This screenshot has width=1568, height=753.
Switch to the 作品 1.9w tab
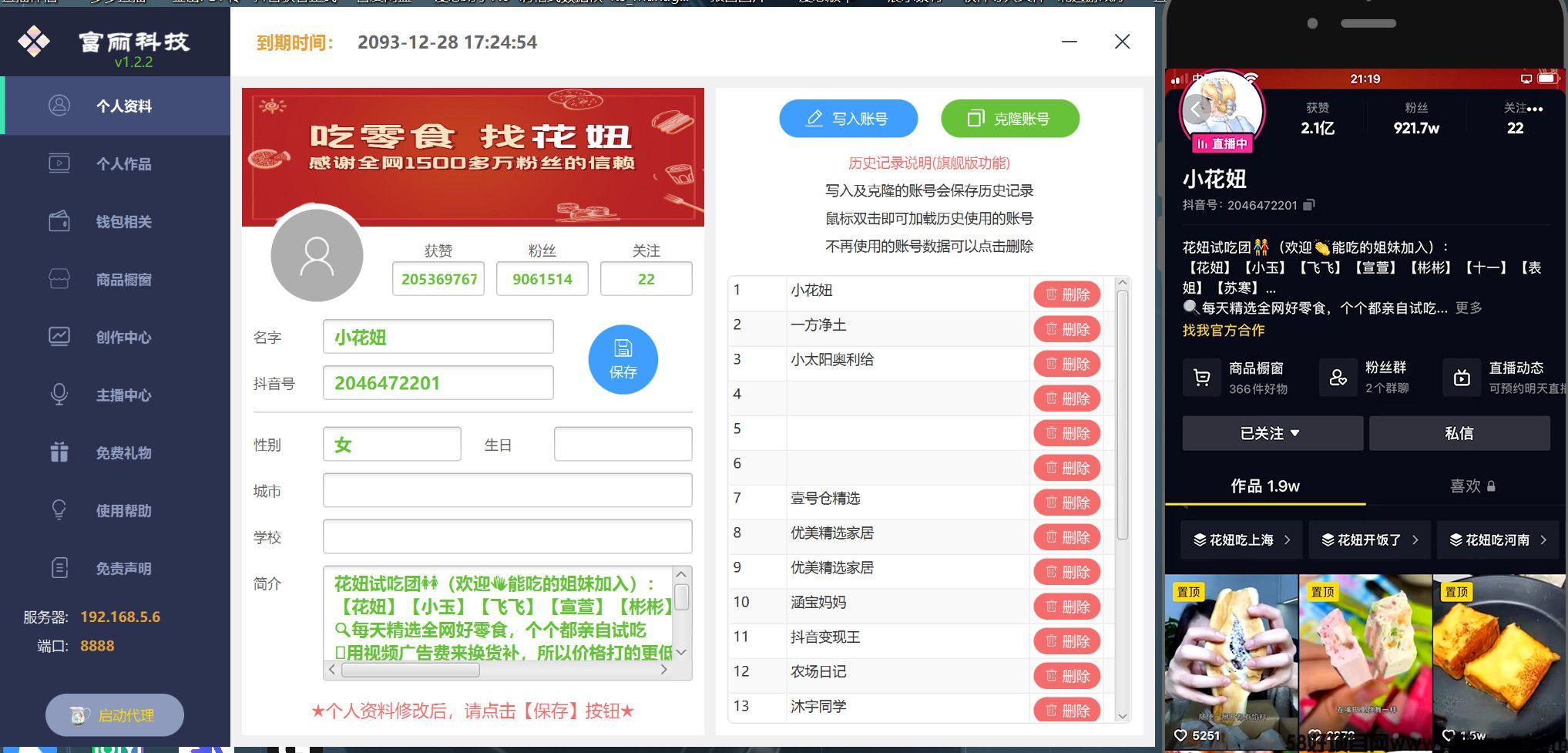click(1265, 486)
